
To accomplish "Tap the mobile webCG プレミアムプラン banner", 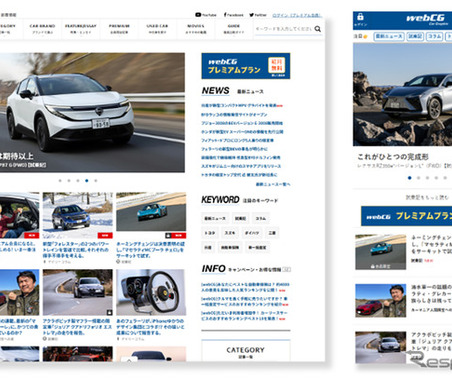I will (407, 216).
